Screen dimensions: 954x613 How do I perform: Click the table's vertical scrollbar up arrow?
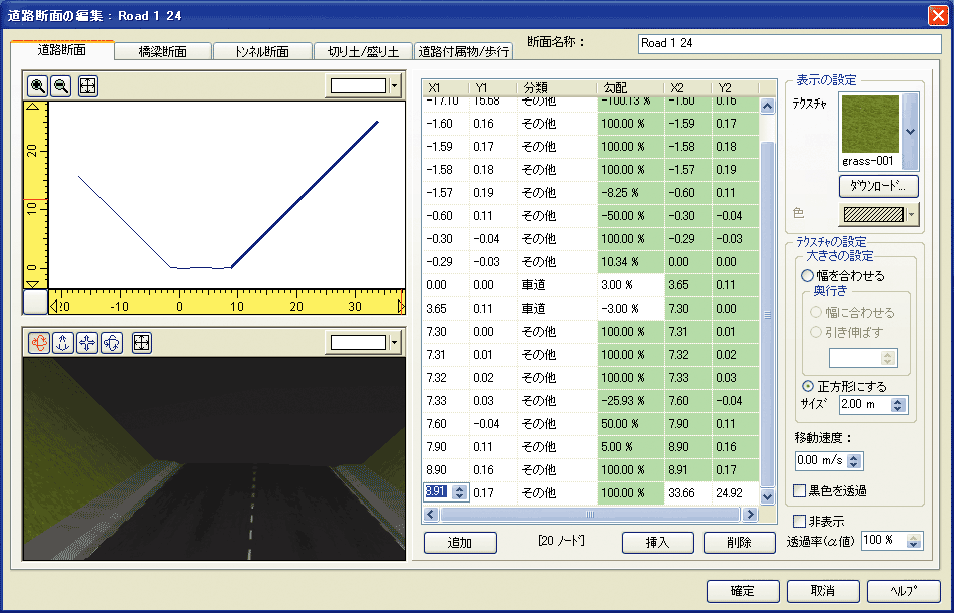click(767, 106)
